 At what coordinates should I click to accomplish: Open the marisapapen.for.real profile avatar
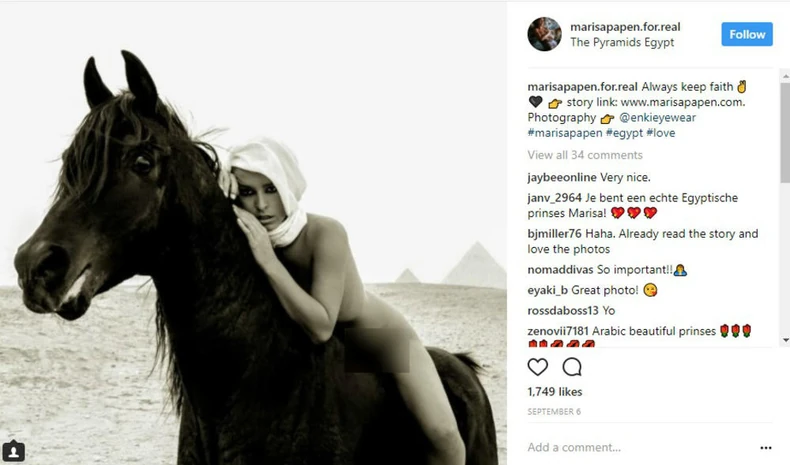click(x=544, y=34)
